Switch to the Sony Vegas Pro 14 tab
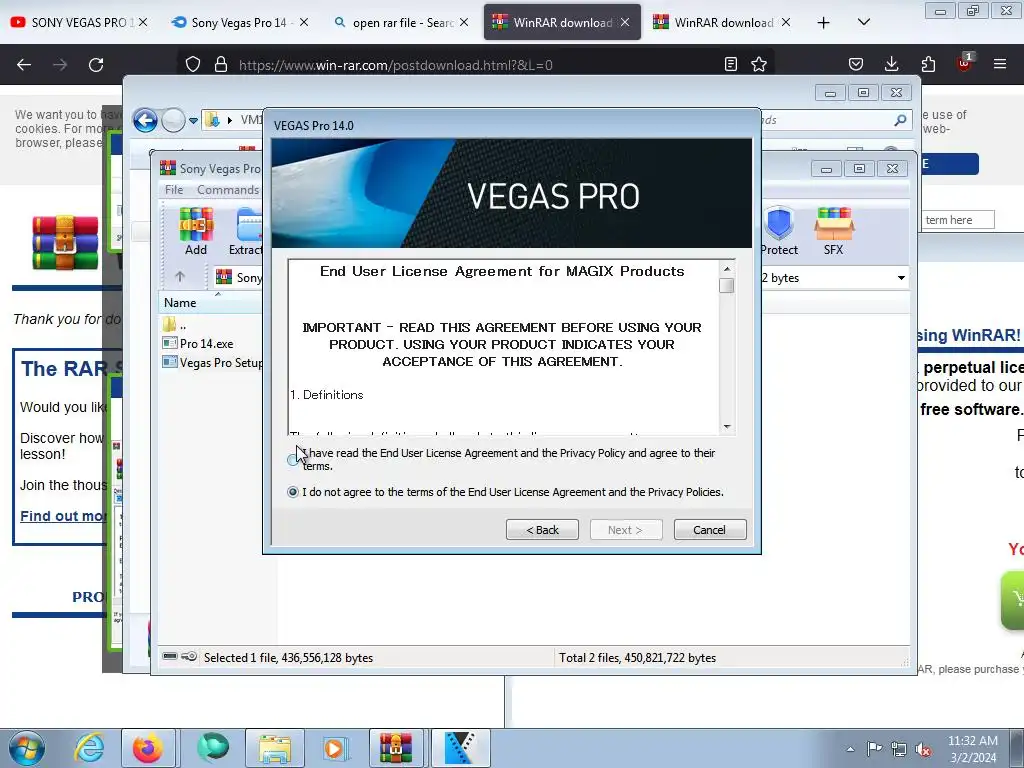Screen dimensions: 1024x768 tap(239, 22)
